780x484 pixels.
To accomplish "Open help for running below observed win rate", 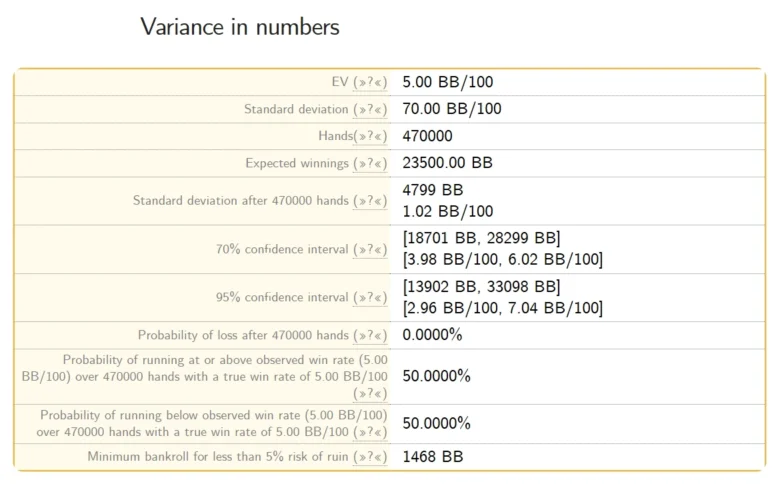I will [x=370, y=433].
